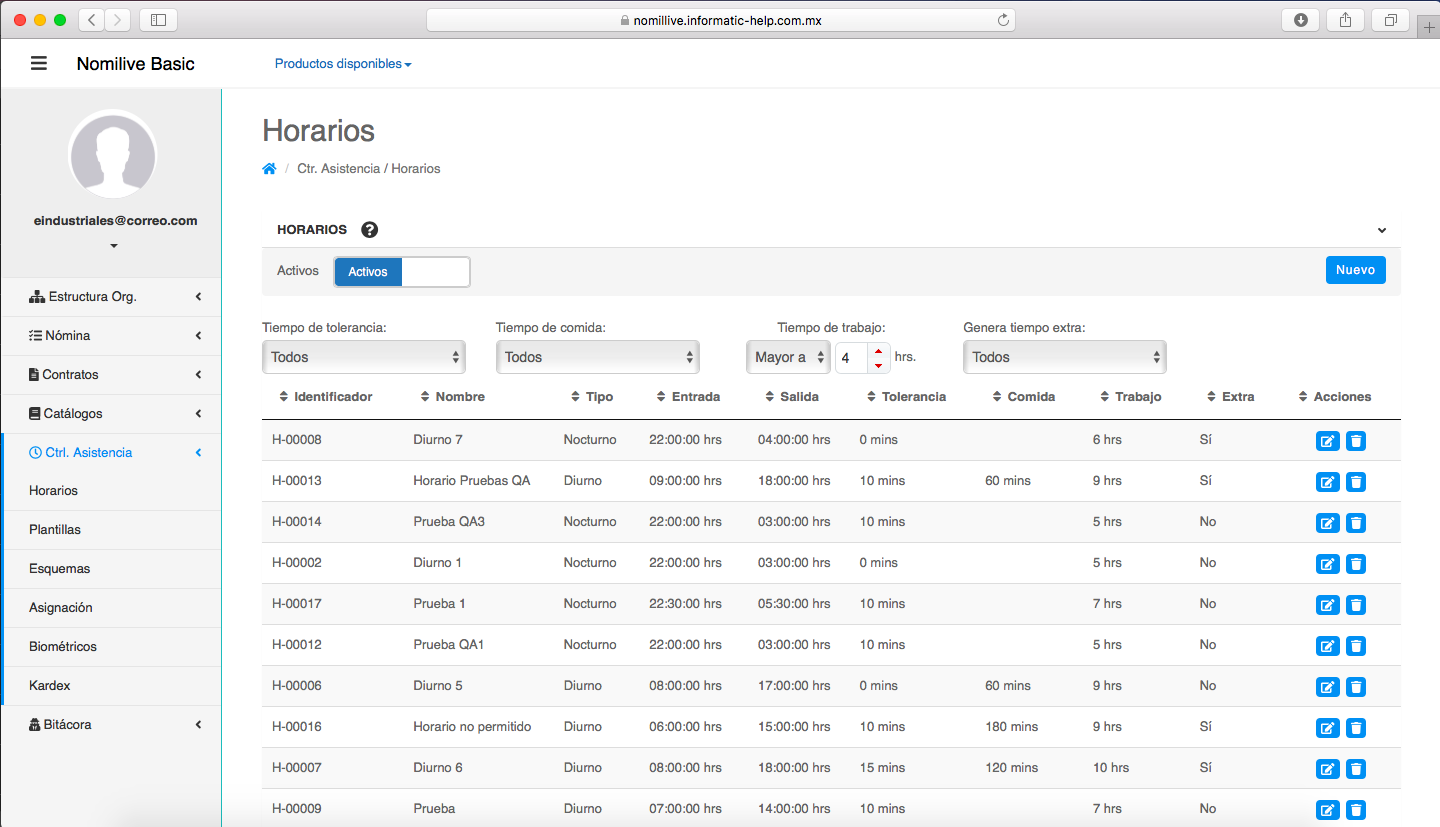1440x827 pixels.
Task: Toggle the Activos switch
Action: tap(402, 272)
